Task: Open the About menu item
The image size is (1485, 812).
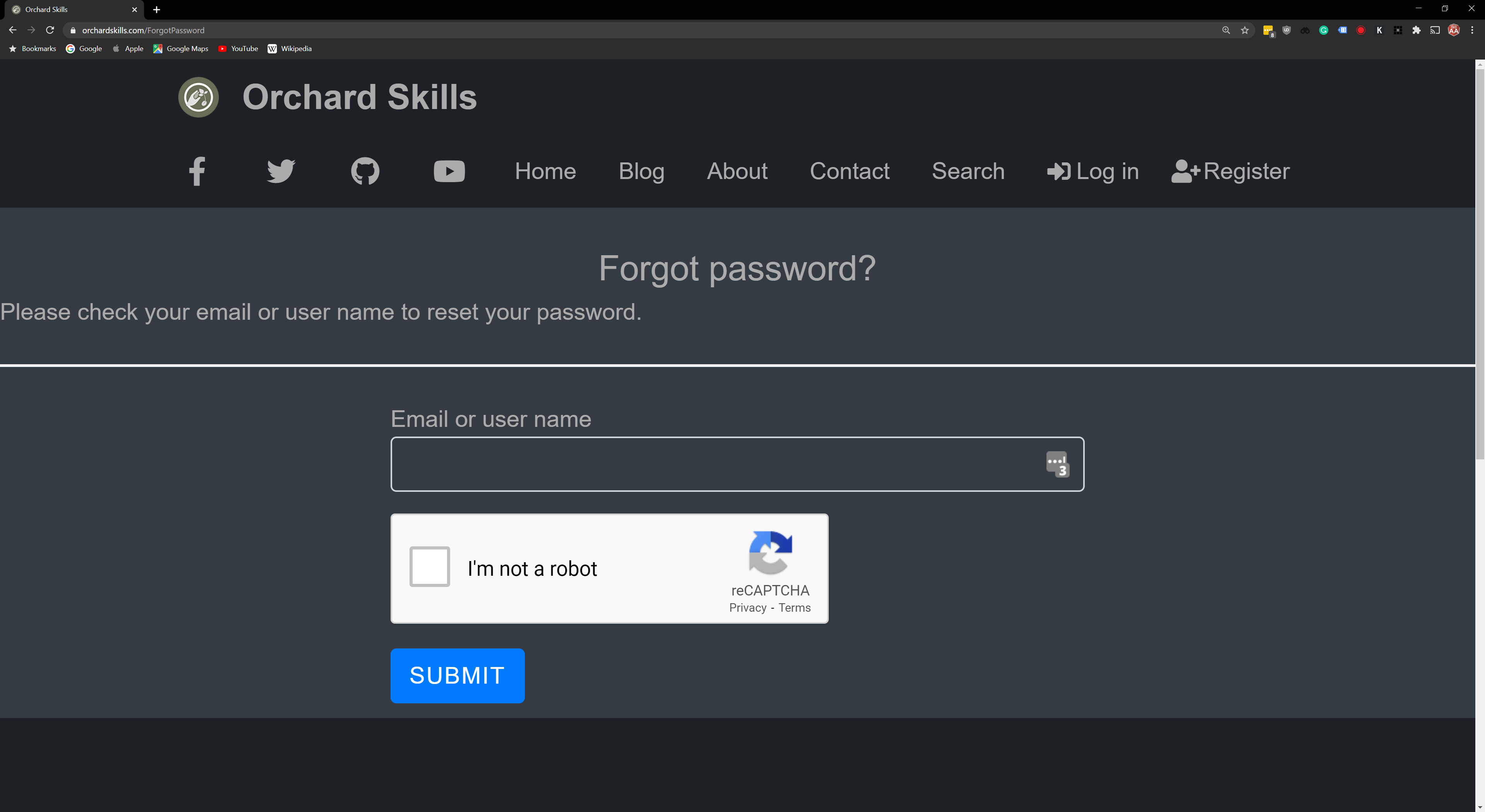Action: click(737, 171)
